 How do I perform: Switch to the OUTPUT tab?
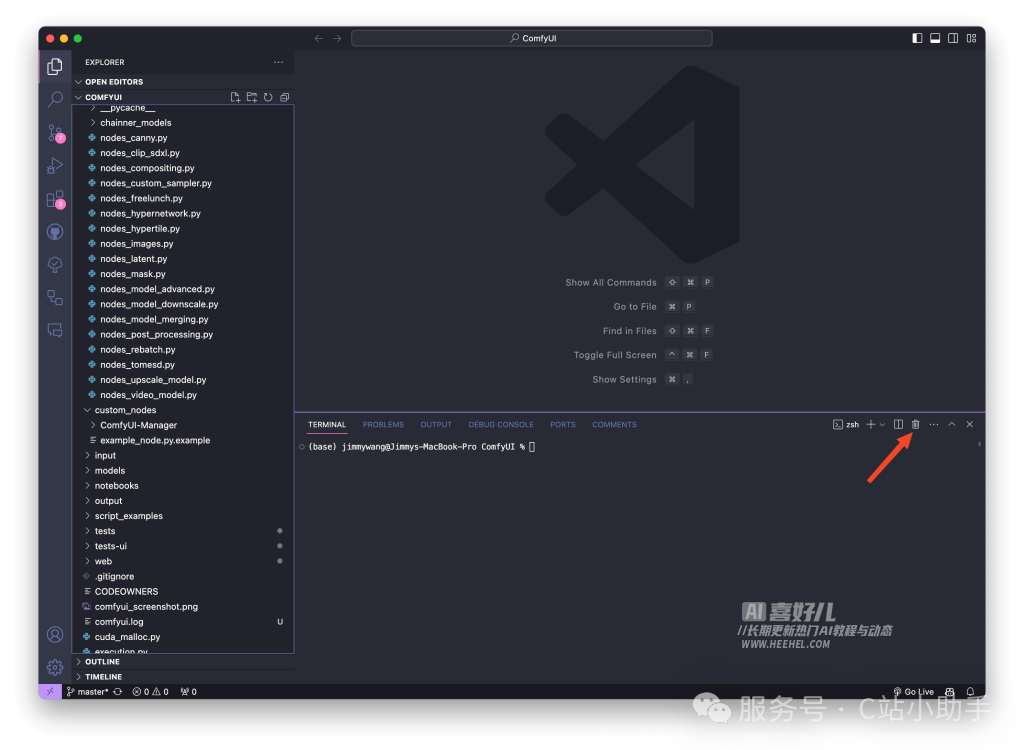(x=436, y=425)
